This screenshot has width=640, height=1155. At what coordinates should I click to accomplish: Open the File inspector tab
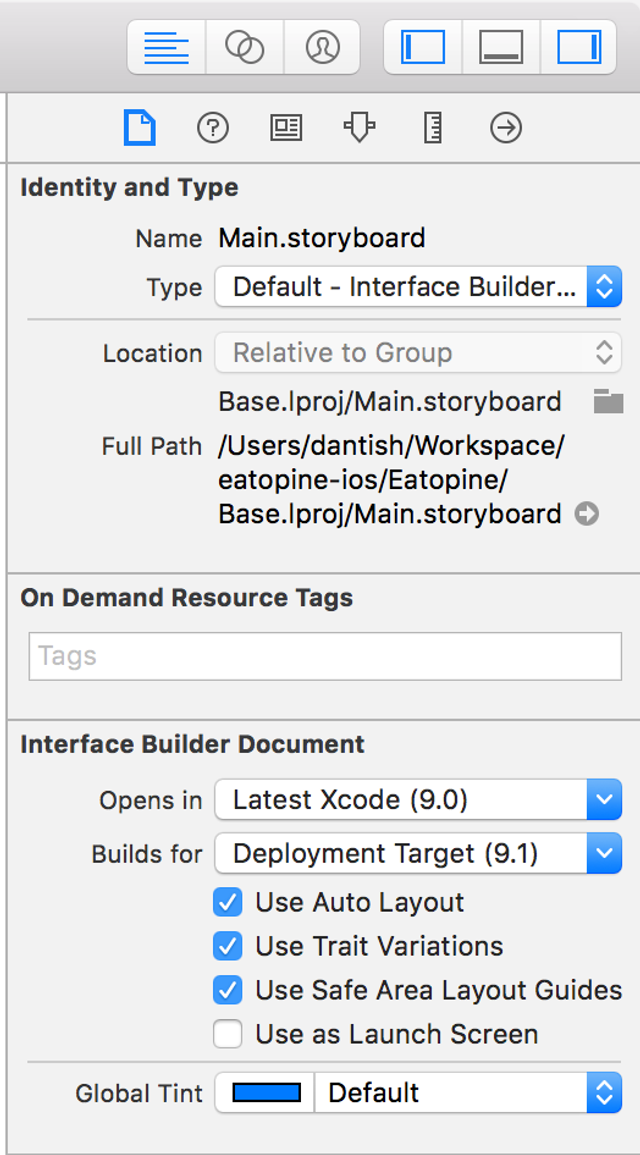coord(139,128)
